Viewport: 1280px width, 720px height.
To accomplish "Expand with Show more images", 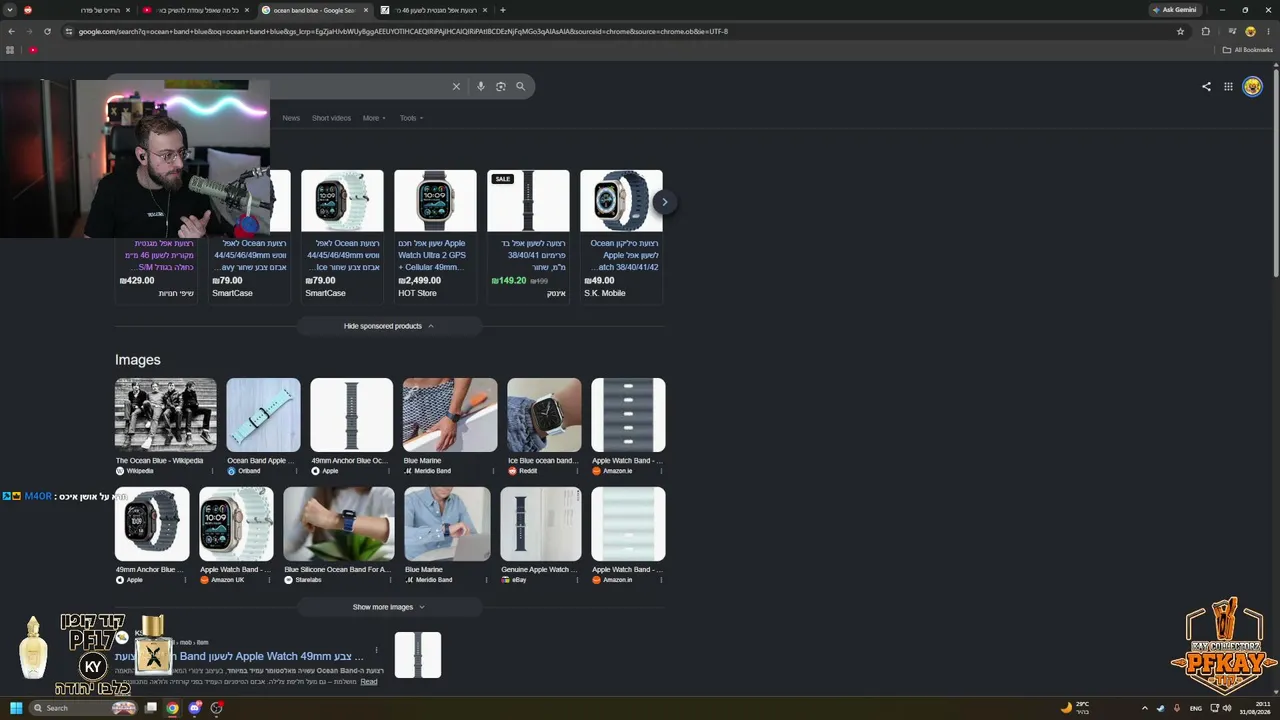I will click(x=388, y=607).
